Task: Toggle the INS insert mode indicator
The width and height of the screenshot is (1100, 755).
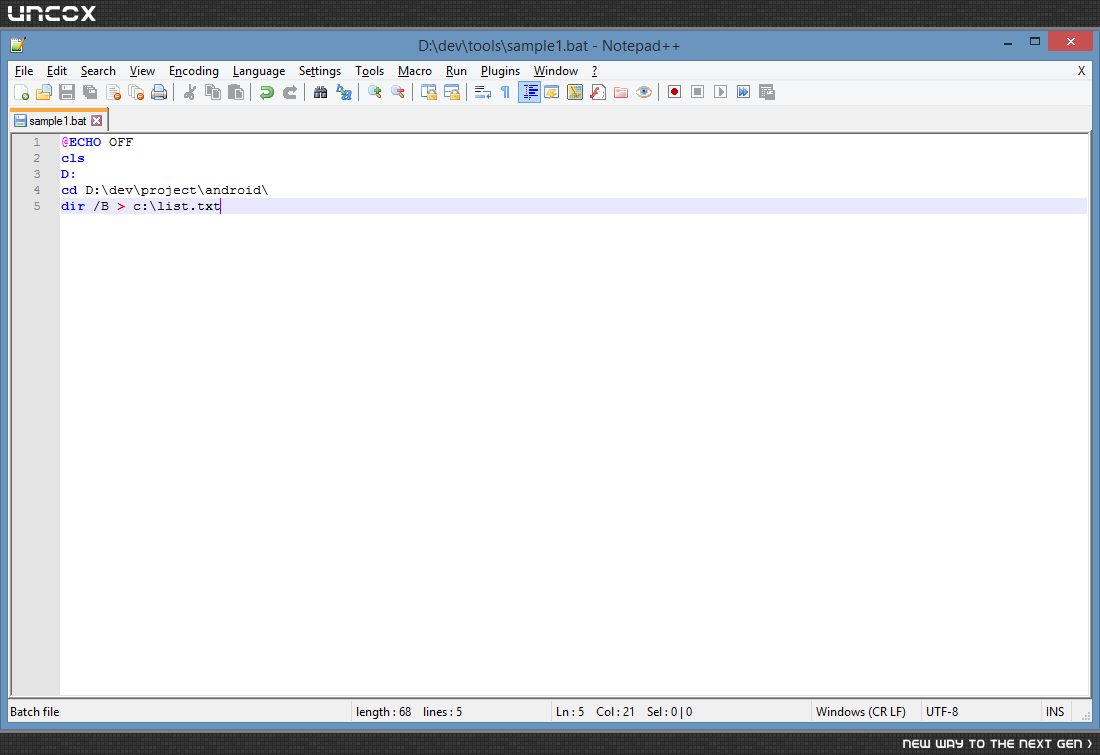Action: (1055, 711)
